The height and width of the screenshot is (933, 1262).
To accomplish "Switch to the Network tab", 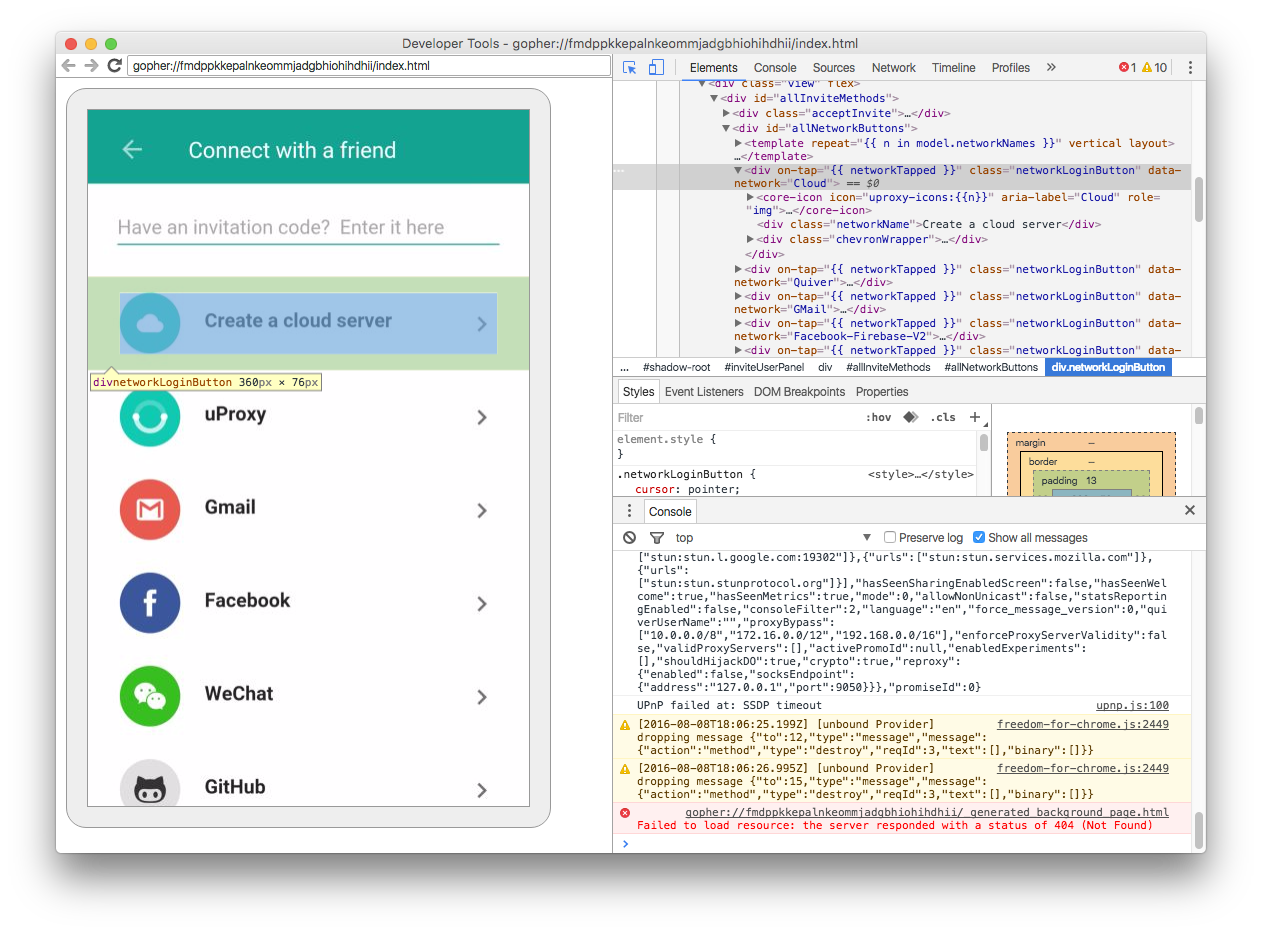I will click(892, 67).
